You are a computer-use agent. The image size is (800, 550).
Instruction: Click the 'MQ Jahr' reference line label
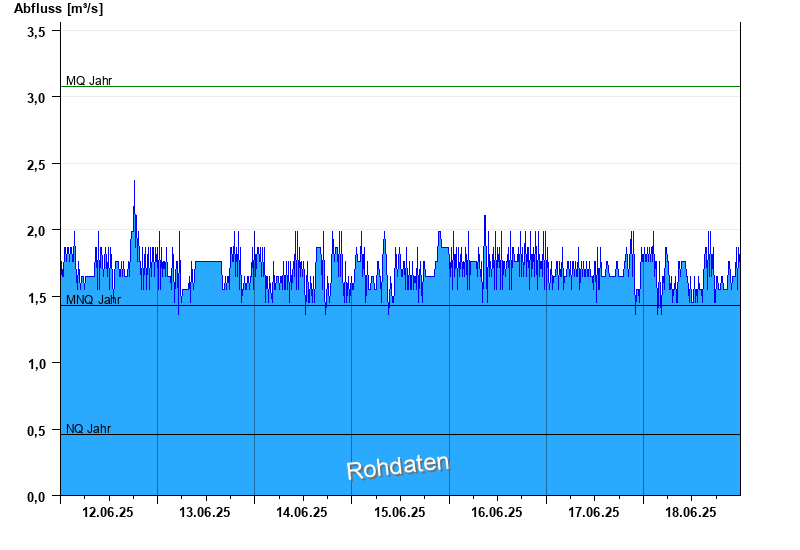coord(89,81)
